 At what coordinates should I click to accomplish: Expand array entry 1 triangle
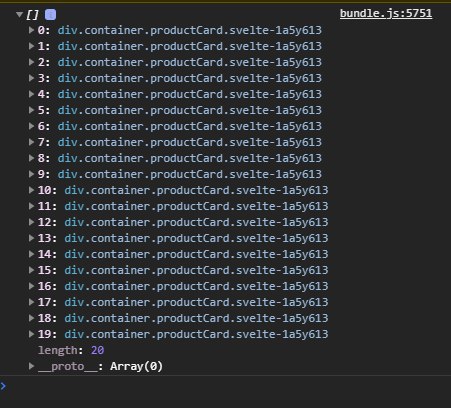click(x=31, y=46)
